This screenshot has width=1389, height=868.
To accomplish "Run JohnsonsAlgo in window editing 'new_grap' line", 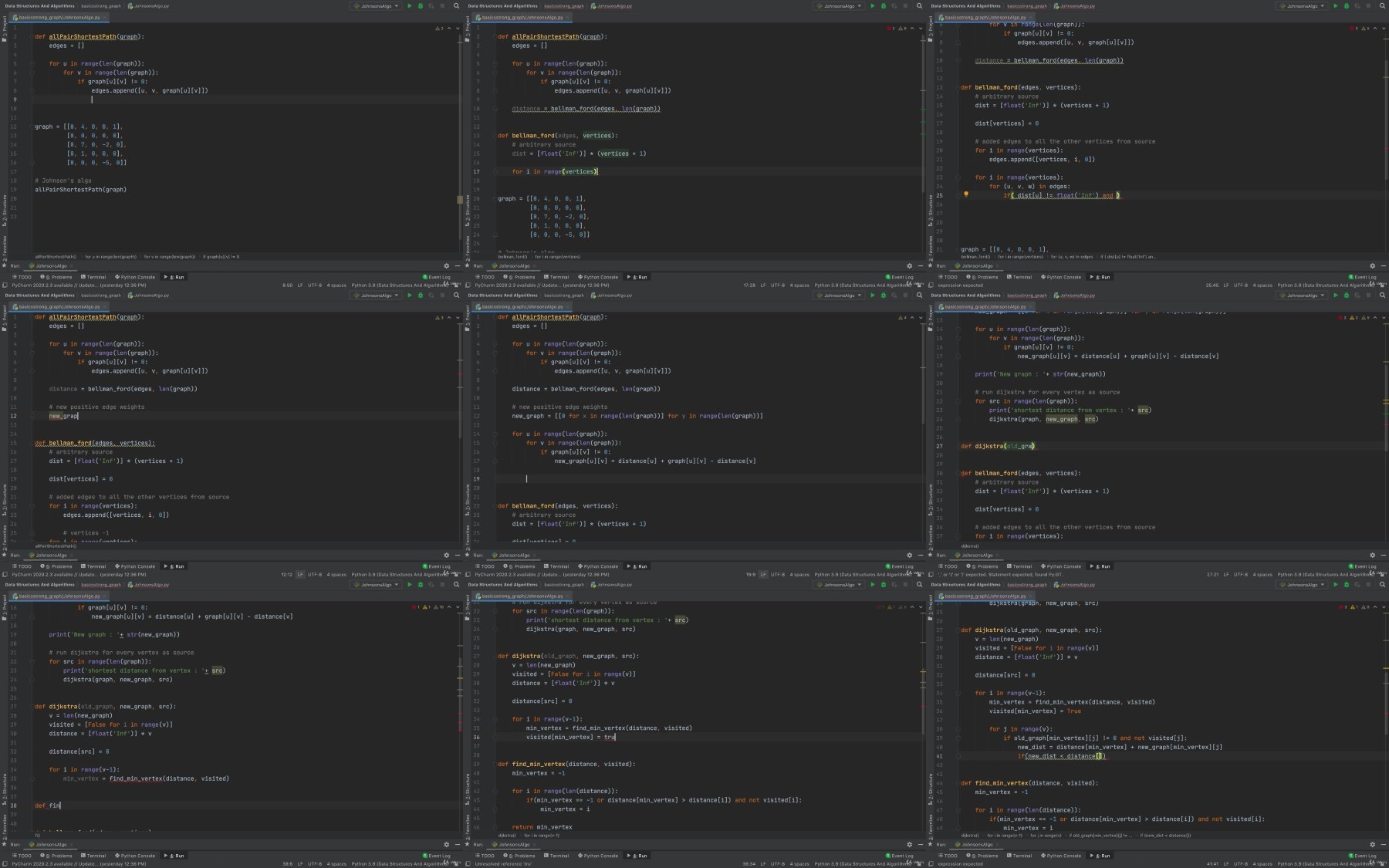I will click(x=409, y=295).
